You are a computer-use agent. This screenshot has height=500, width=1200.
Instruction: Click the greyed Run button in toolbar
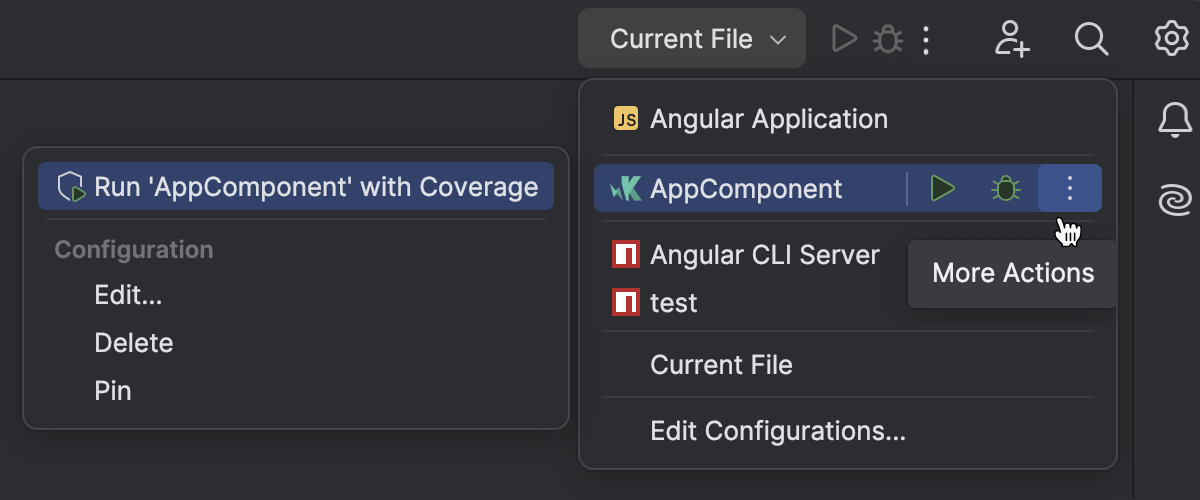[845, 39]
